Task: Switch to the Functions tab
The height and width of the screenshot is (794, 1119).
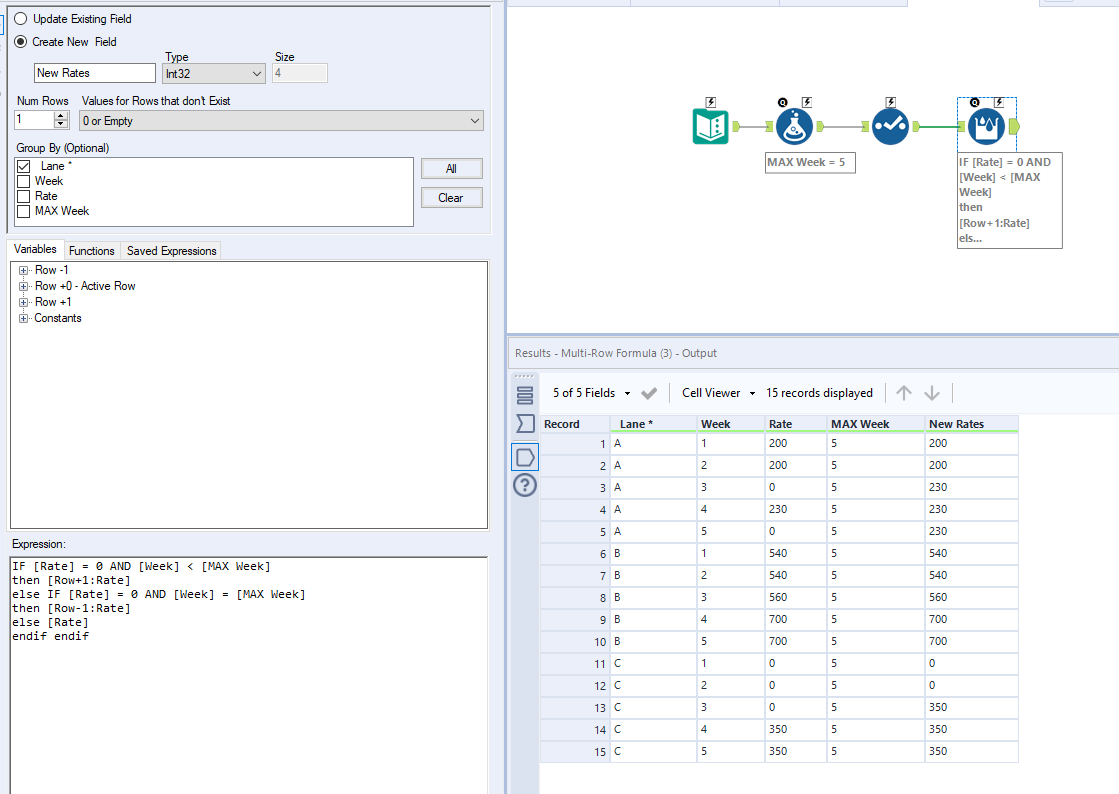Action: 91,250
